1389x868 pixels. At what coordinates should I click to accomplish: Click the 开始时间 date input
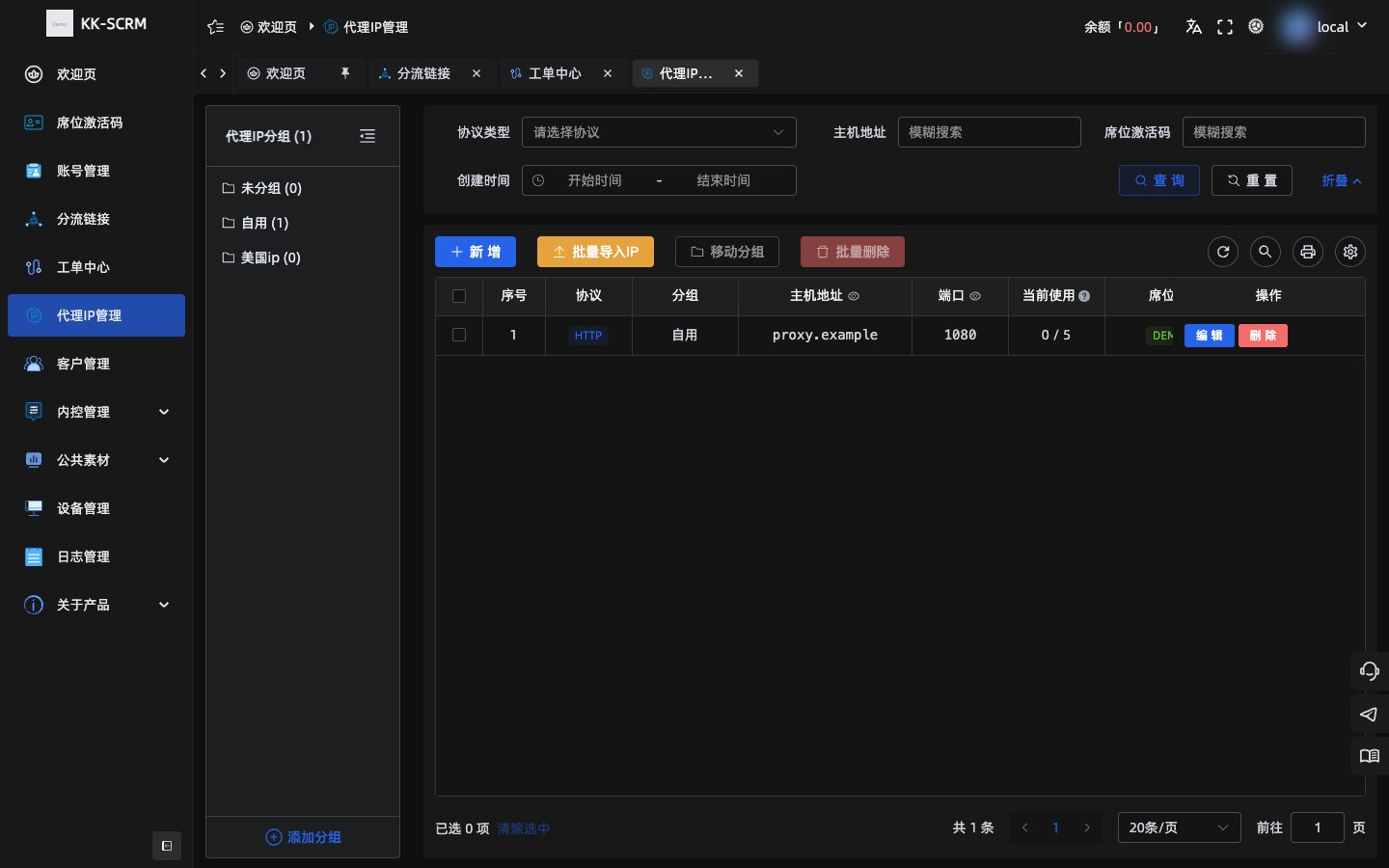click(x=594, y=180)
